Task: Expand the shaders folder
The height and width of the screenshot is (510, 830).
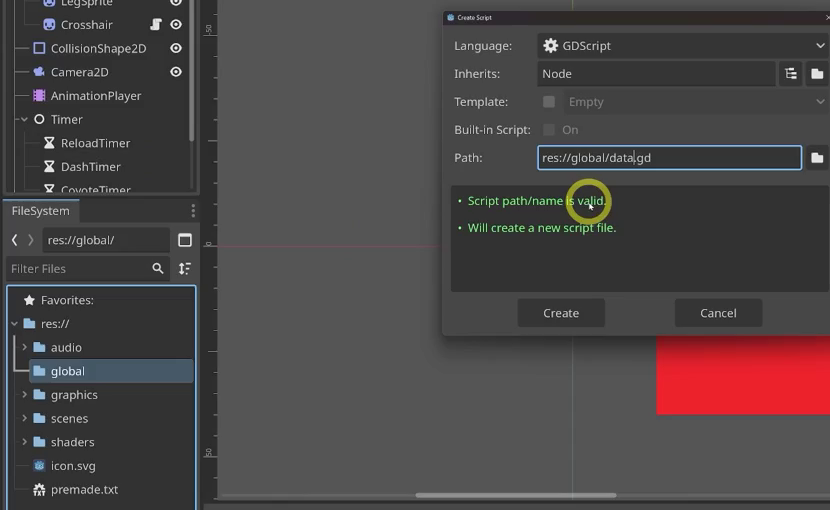Action: point(24,442)
